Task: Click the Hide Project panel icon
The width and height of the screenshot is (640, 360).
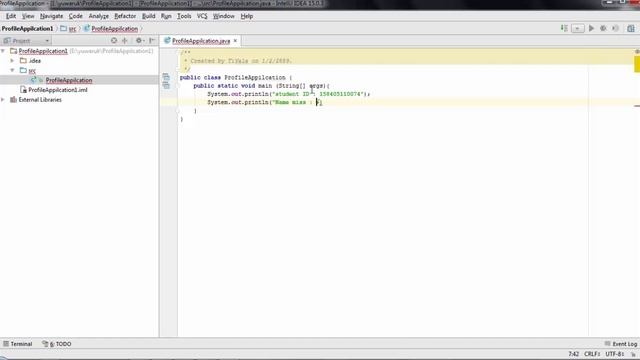Action: pyautogui.click(x=152, y=40)
